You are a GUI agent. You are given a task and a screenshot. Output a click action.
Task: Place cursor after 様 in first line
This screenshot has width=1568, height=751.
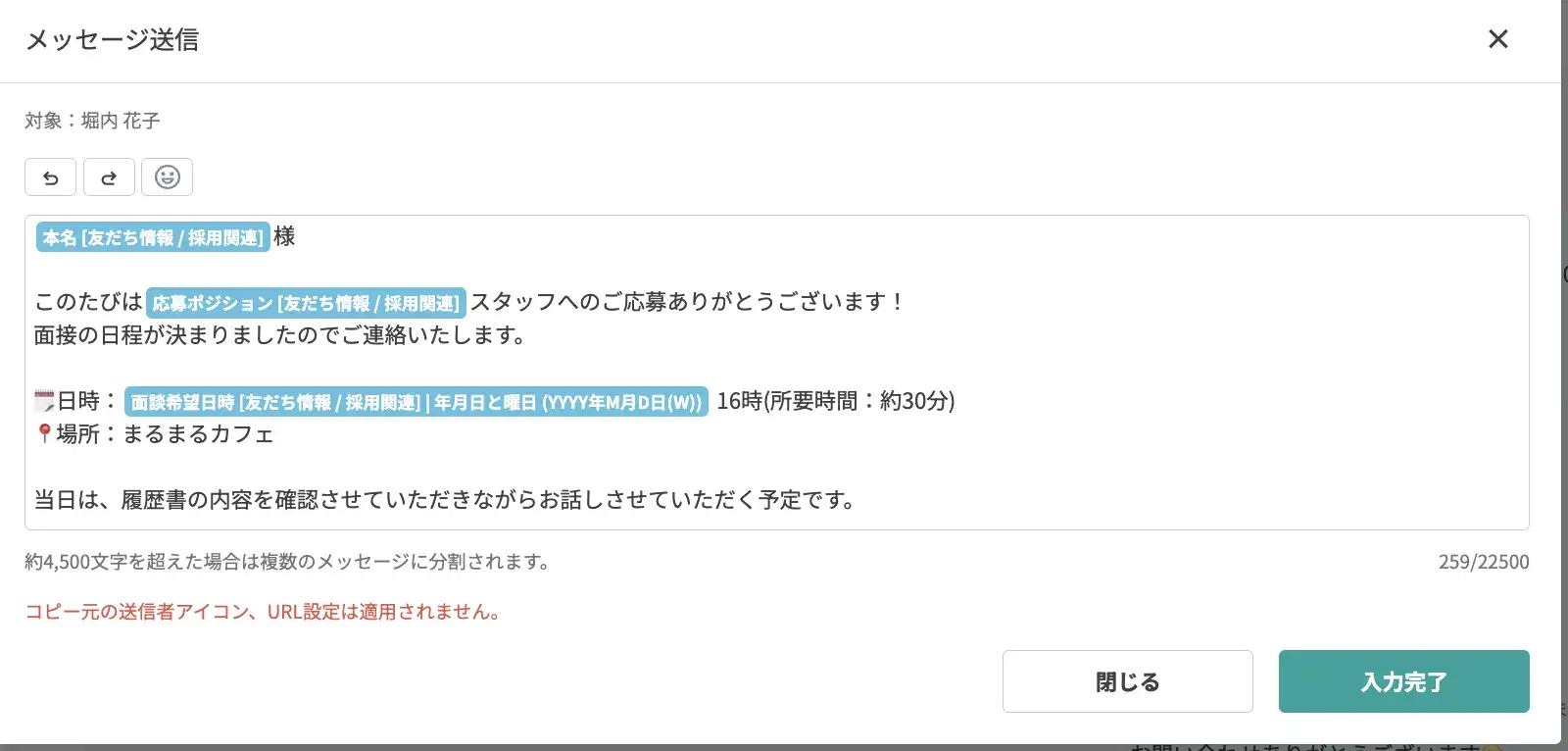coord(296,237)
